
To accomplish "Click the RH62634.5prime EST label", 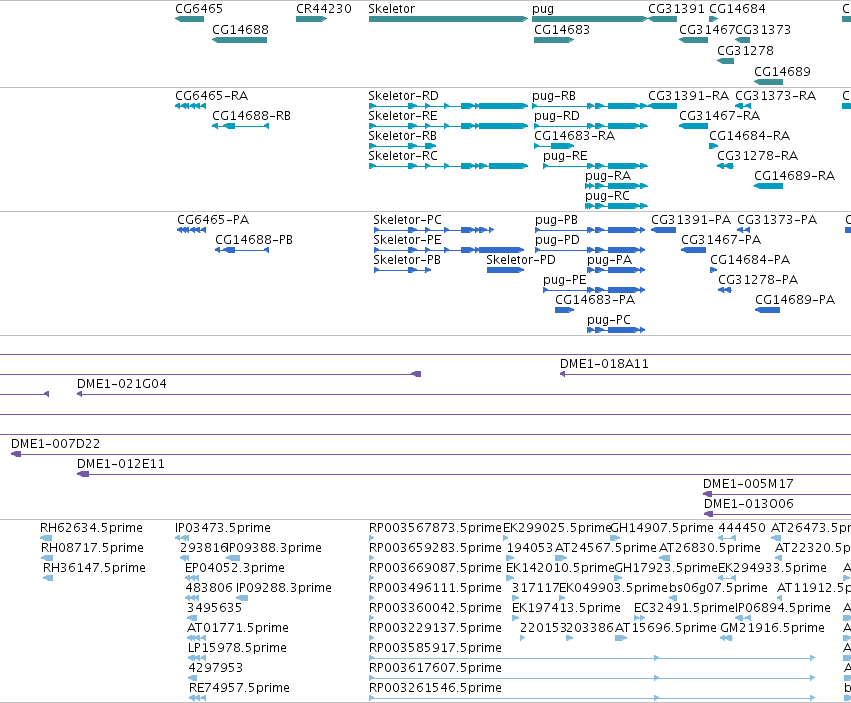I will [91, 528].
